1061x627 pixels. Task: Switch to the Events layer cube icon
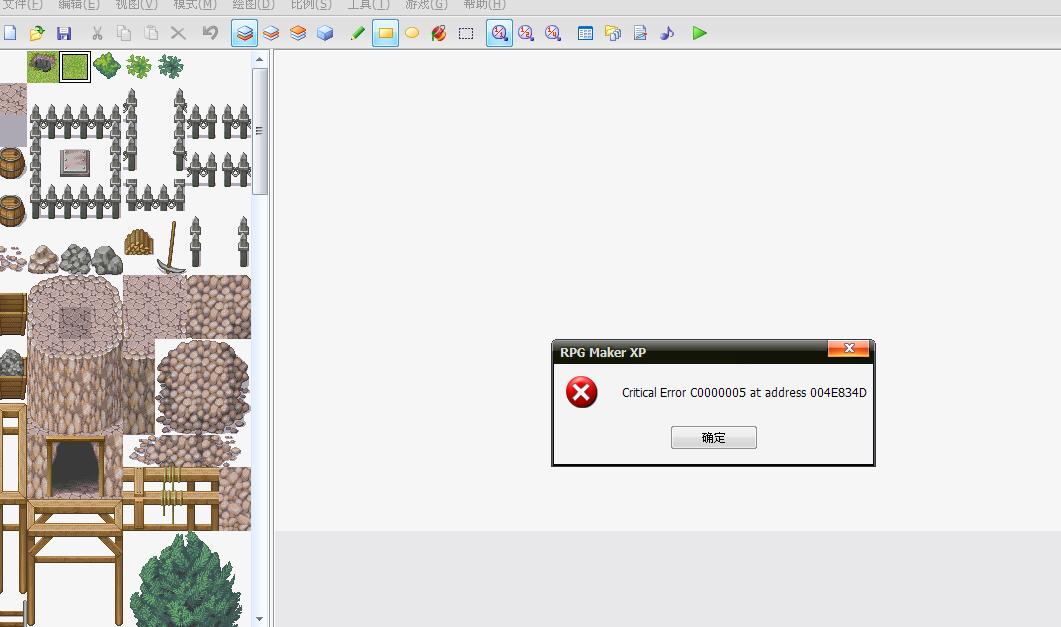click(x=325, y=33)
